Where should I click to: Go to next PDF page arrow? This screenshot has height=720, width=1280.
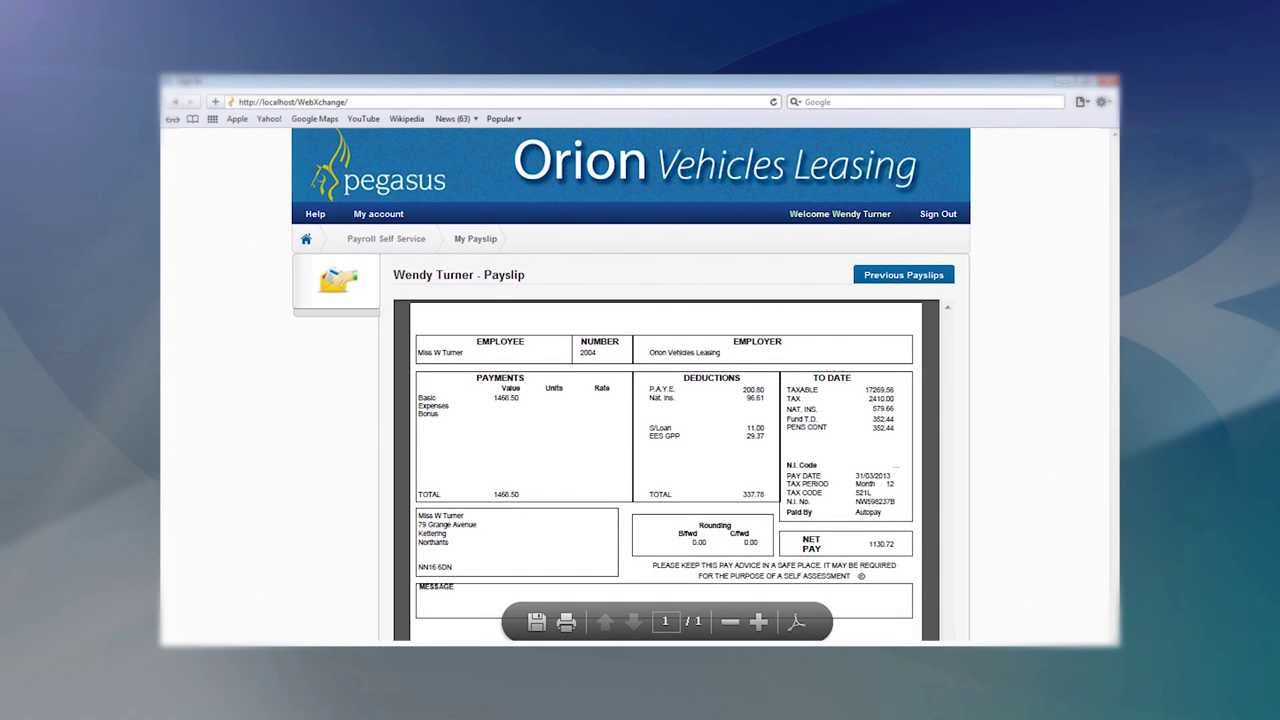(633, 622)
